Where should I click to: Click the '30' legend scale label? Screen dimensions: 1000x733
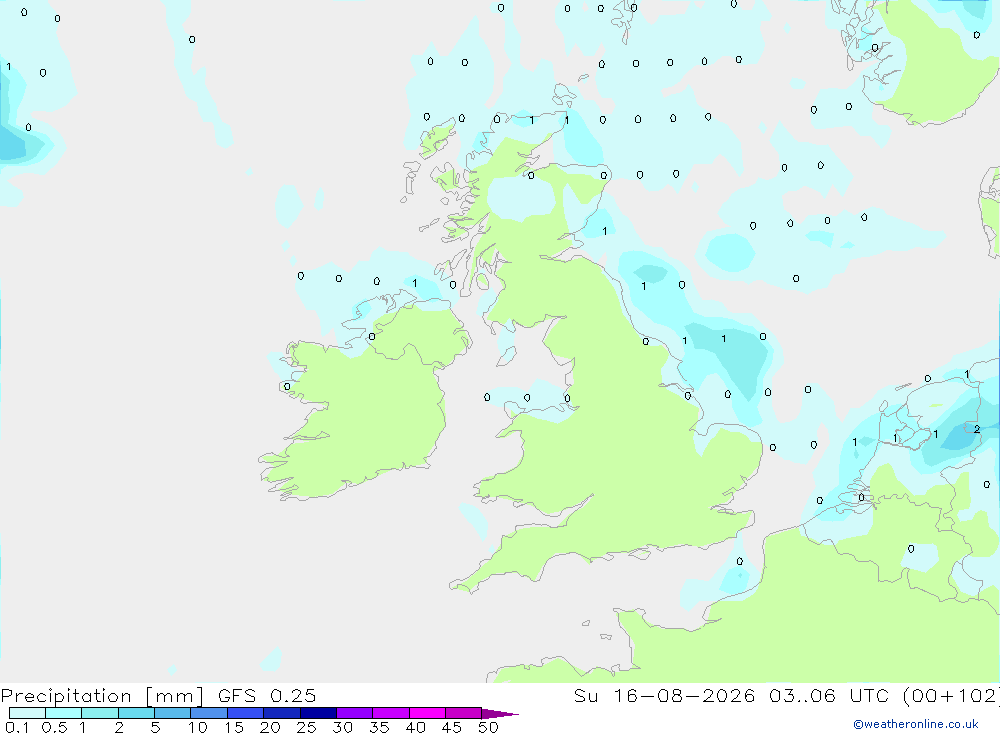tap(343, 727)
